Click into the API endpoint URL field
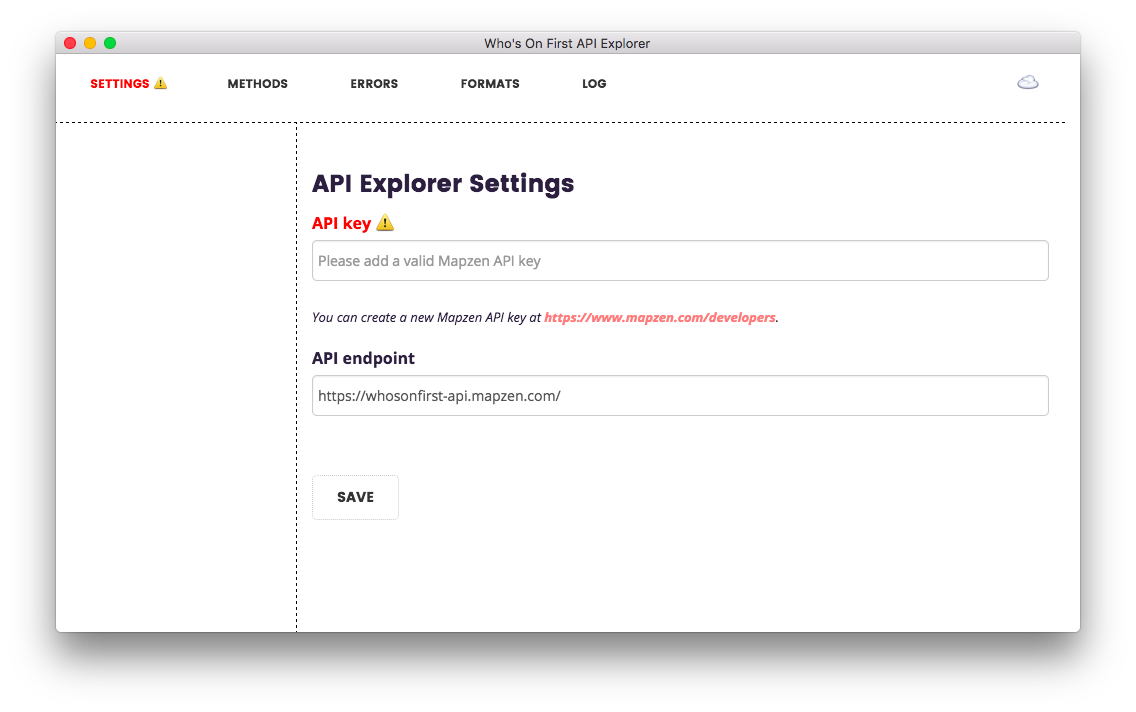1136x712 pixels. coord(680,396)
